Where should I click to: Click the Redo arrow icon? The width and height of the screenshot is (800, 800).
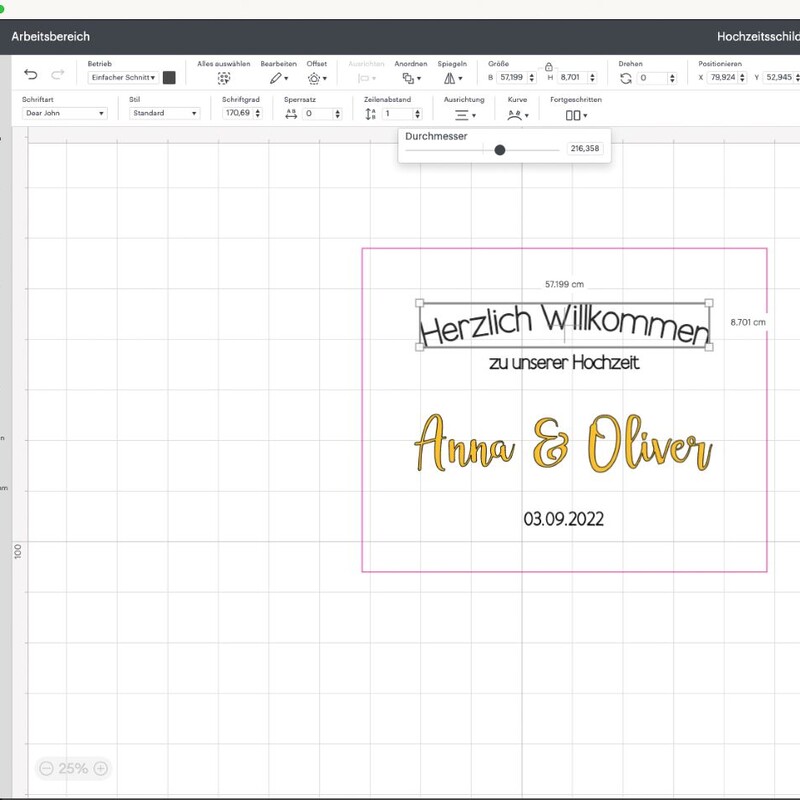[58, 74]
